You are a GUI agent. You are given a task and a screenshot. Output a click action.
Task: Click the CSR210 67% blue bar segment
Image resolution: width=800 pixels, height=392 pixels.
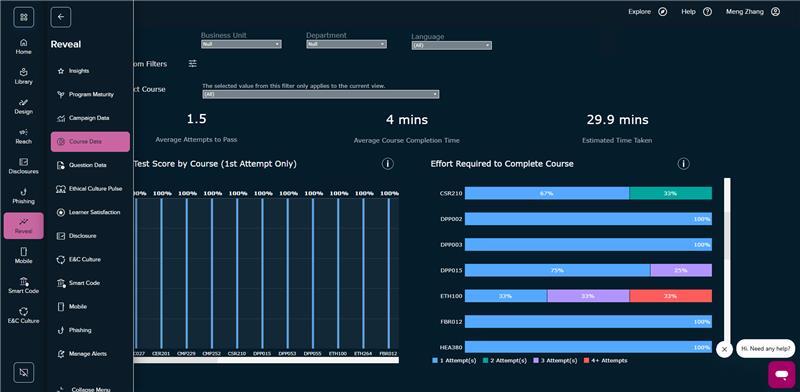[x=547, y=193]
